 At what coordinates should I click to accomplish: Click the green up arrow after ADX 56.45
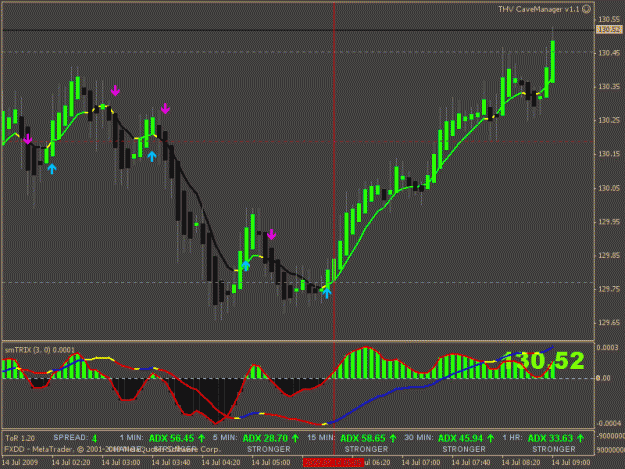click(202, 438)
